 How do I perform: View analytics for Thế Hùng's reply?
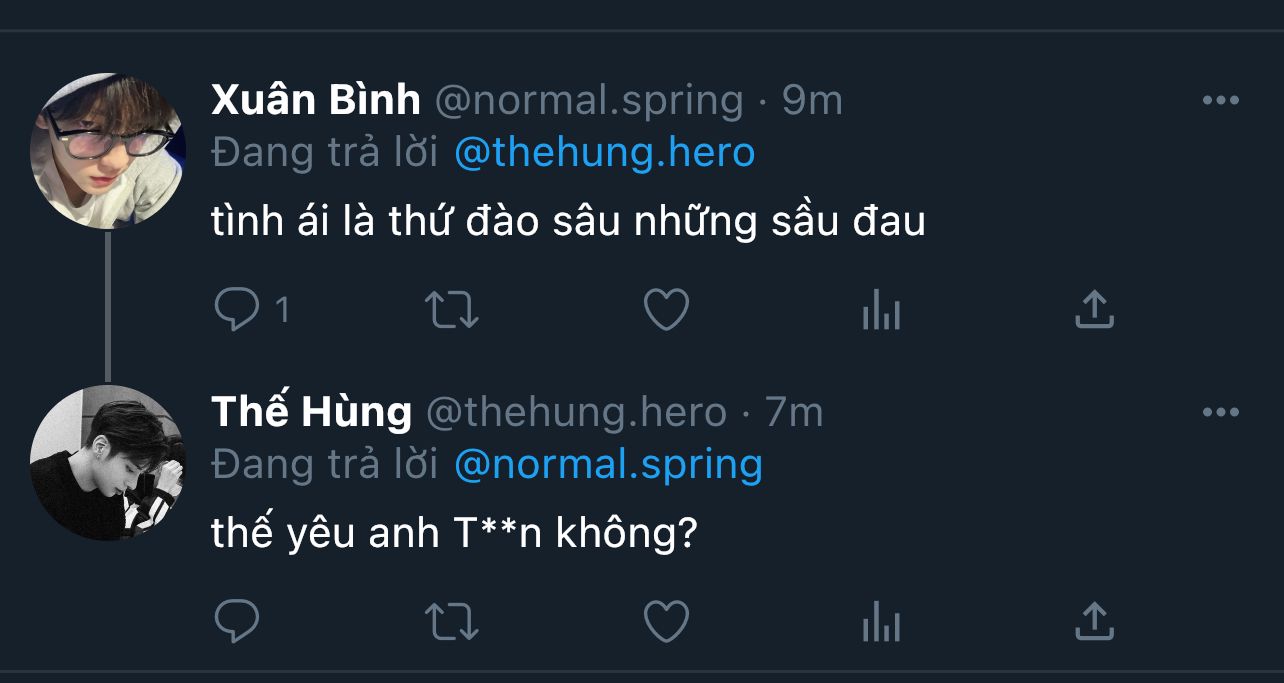click(x=881, y=623)
